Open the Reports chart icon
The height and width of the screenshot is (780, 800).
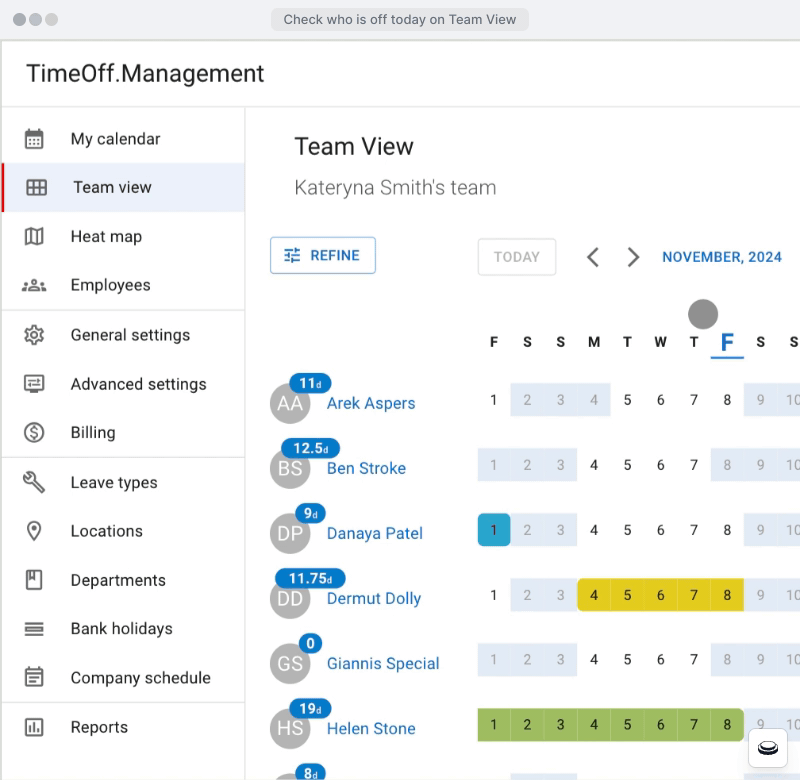click(x=34, y=727)
